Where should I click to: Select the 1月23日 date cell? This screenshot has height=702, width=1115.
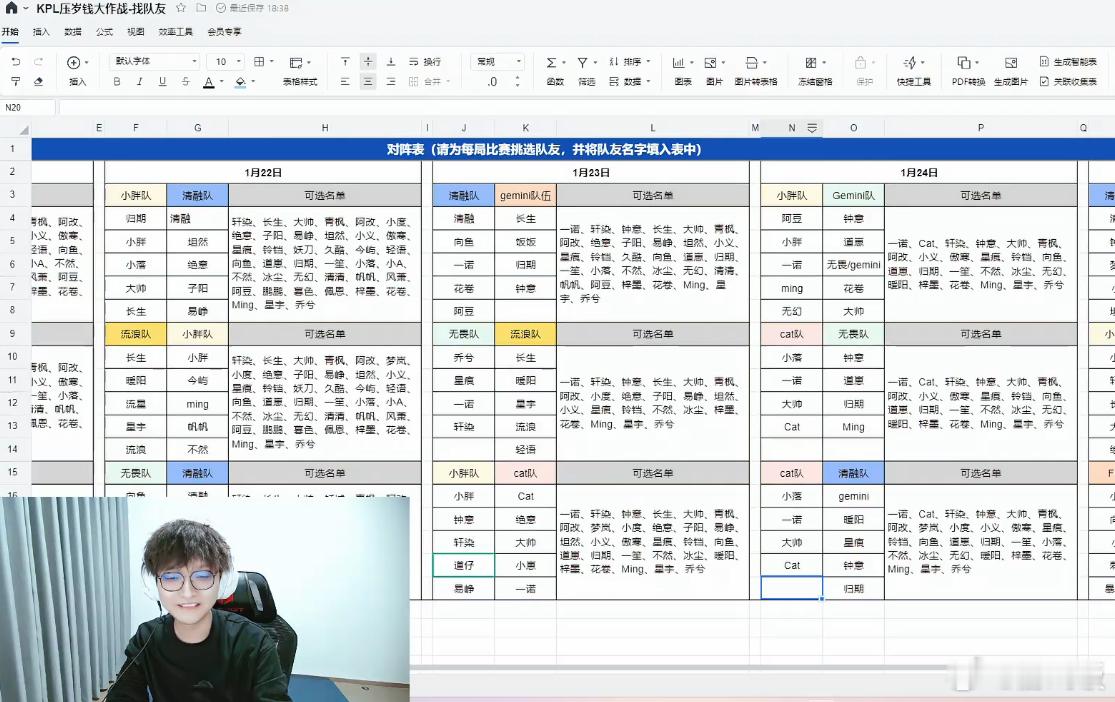click(590, 172)
